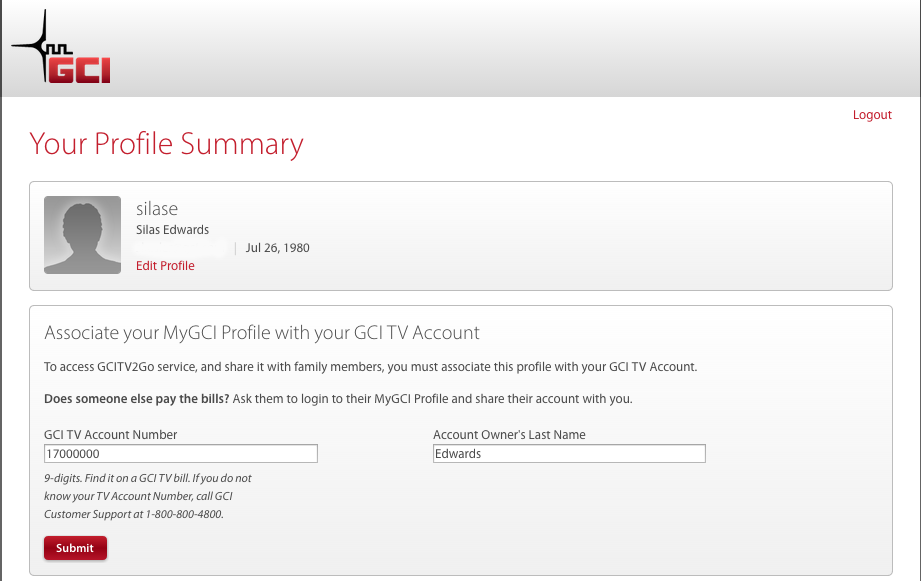The height and width of the screenshot is (581, 921).
Task: Click the red Submit button
Action: pos(75,548)
